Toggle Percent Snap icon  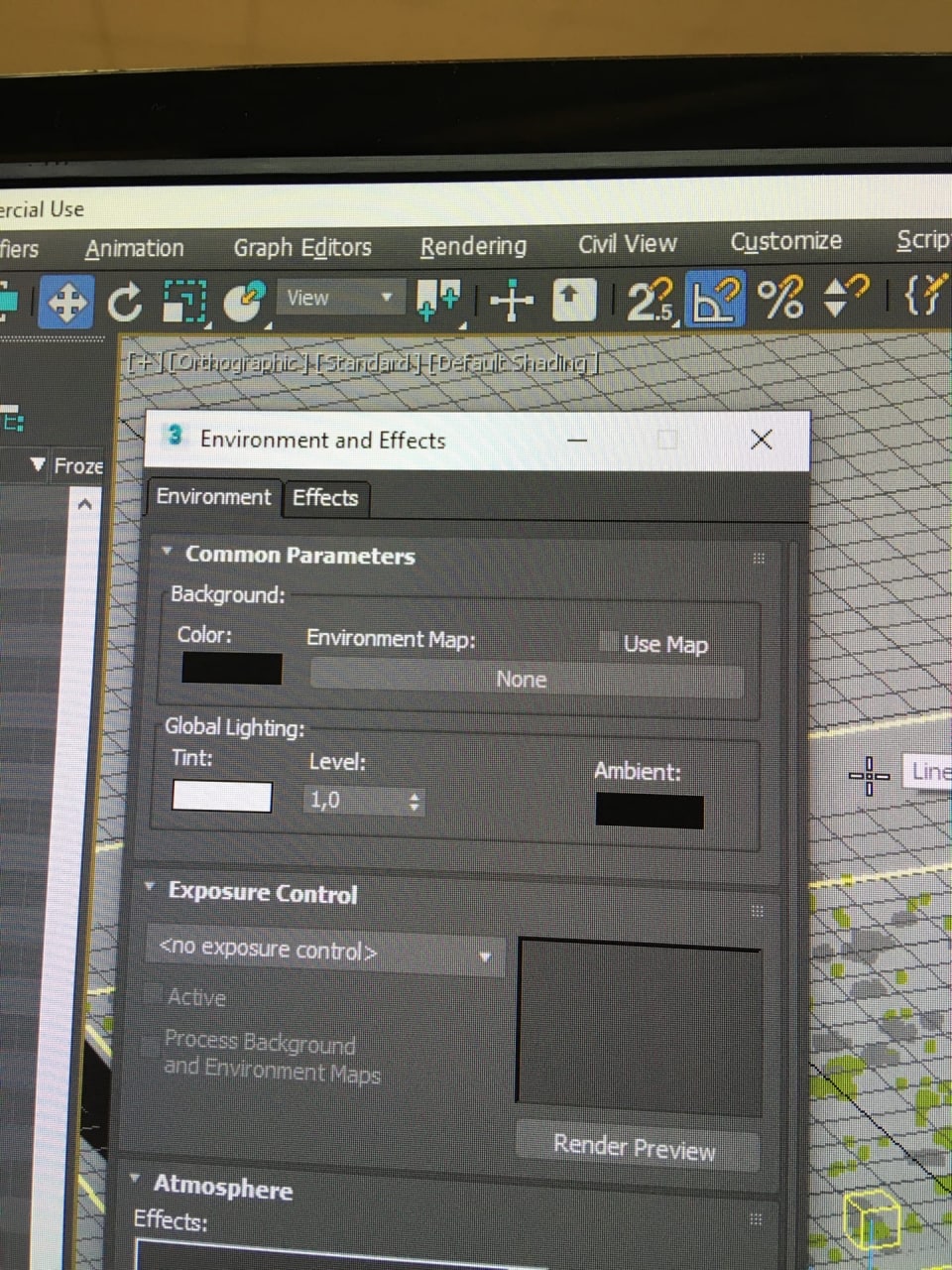pos(780,298)
